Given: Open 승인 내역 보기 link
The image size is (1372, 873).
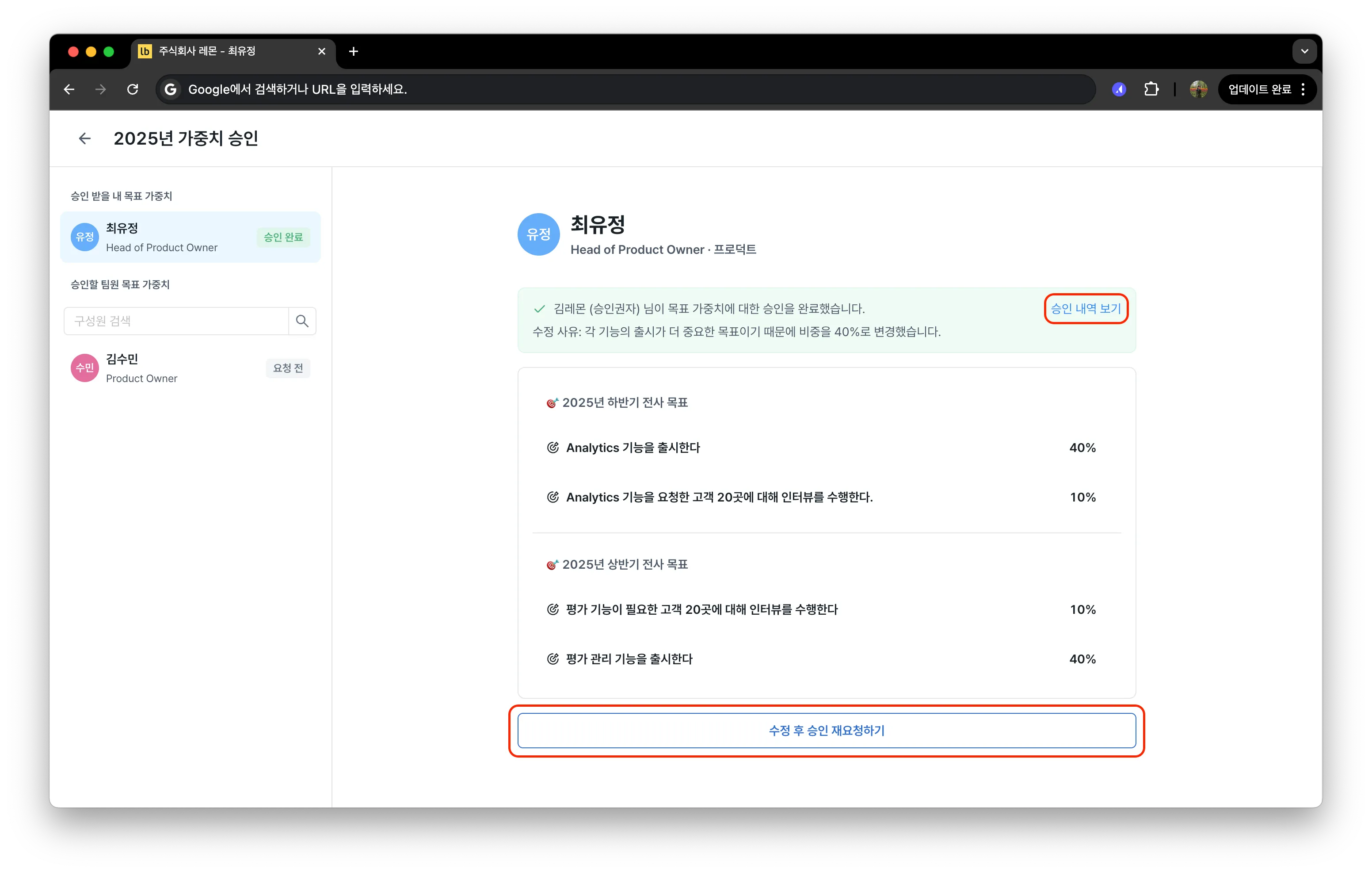Looking at the screenshot, I should click(1086, 309).
